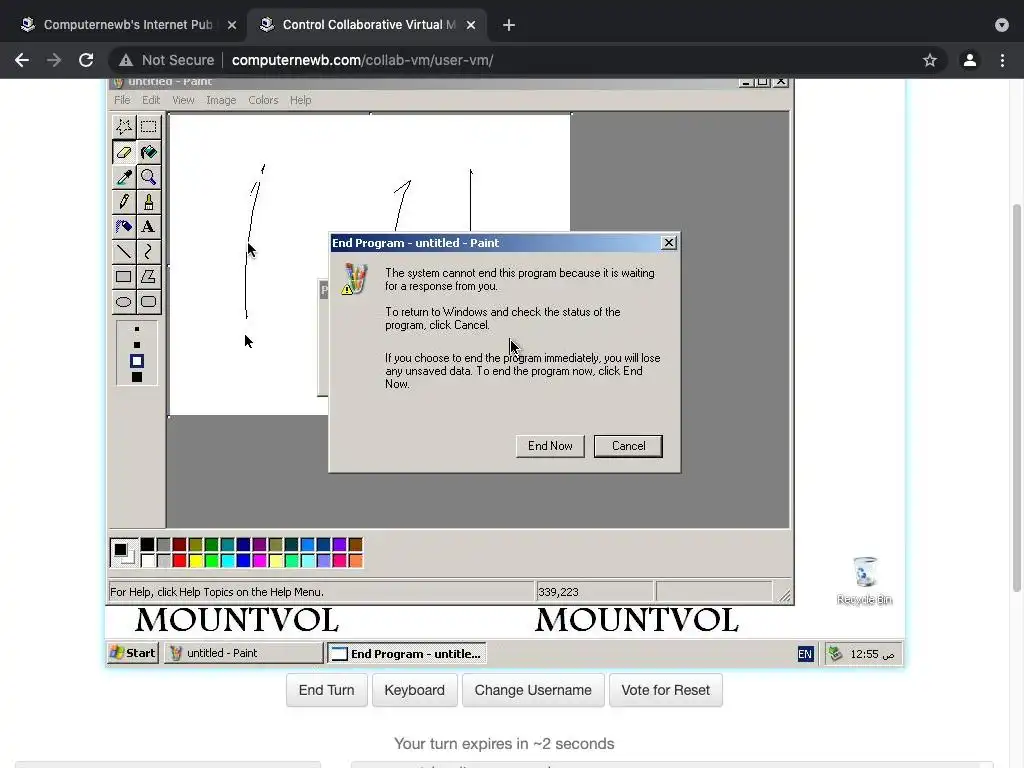The image size is (1024, 768).
Task: Reload the page with refresh button
Action: coord(86,60)
